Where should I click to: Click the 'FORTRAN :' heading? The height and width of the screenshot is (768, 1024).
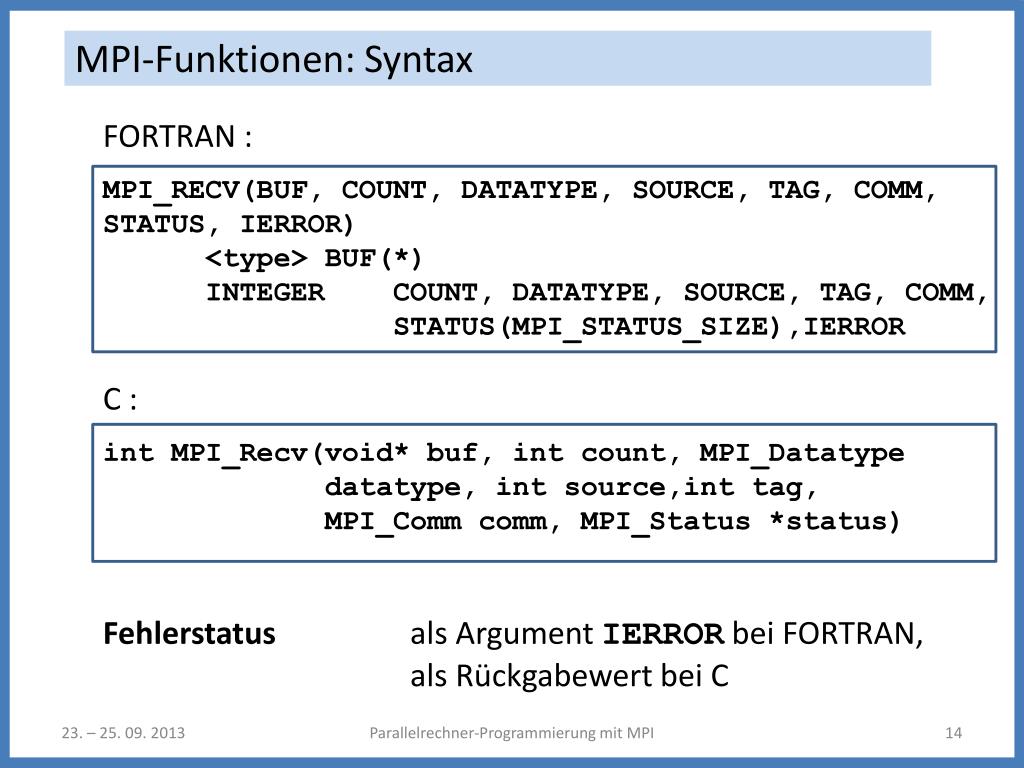tap(178, 137)
